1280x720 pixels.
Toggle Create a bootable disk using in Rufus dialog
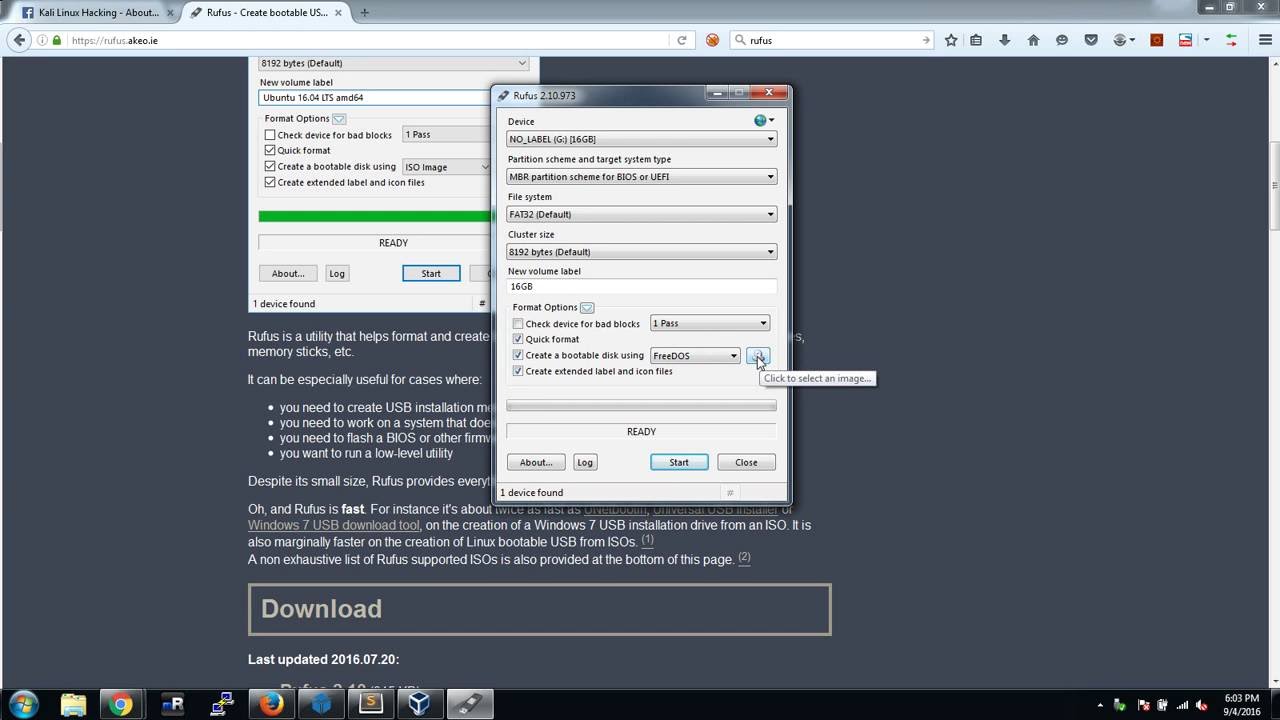tap(518, 356)
